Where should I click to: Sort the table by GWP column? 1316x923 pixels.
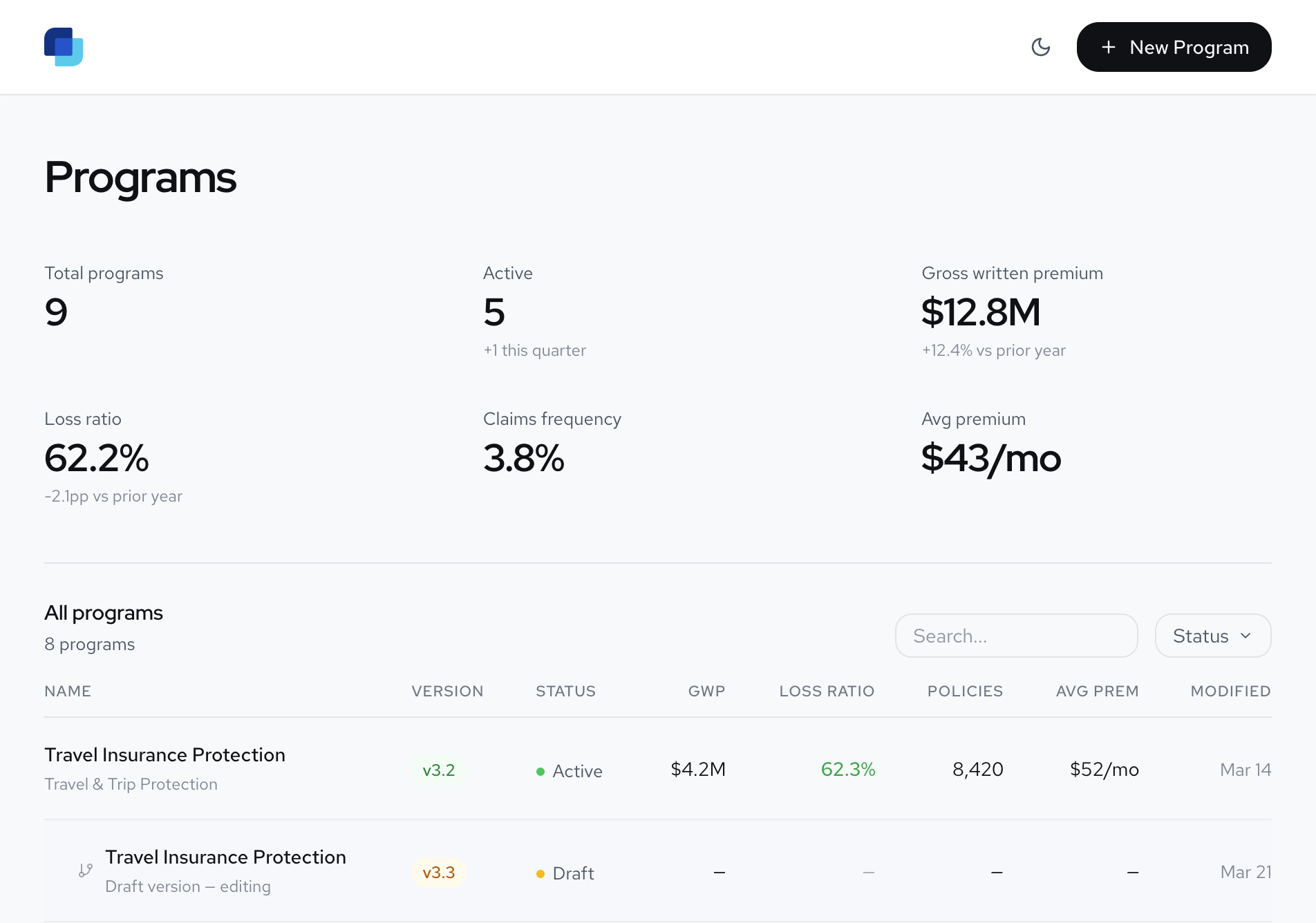[706, 691]
